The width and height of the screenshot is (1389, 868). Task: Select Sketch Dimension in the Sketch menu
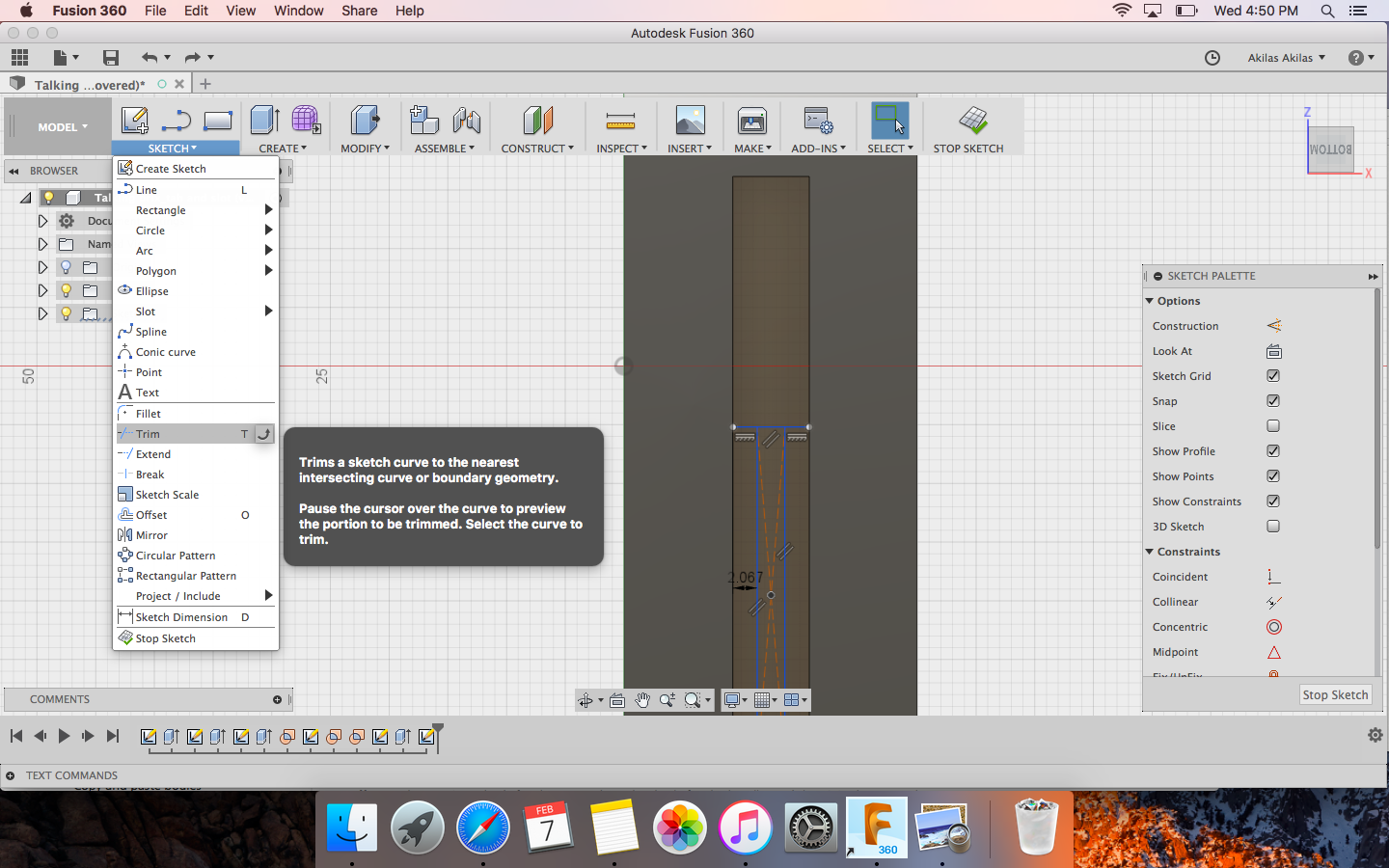click(181, 617)
